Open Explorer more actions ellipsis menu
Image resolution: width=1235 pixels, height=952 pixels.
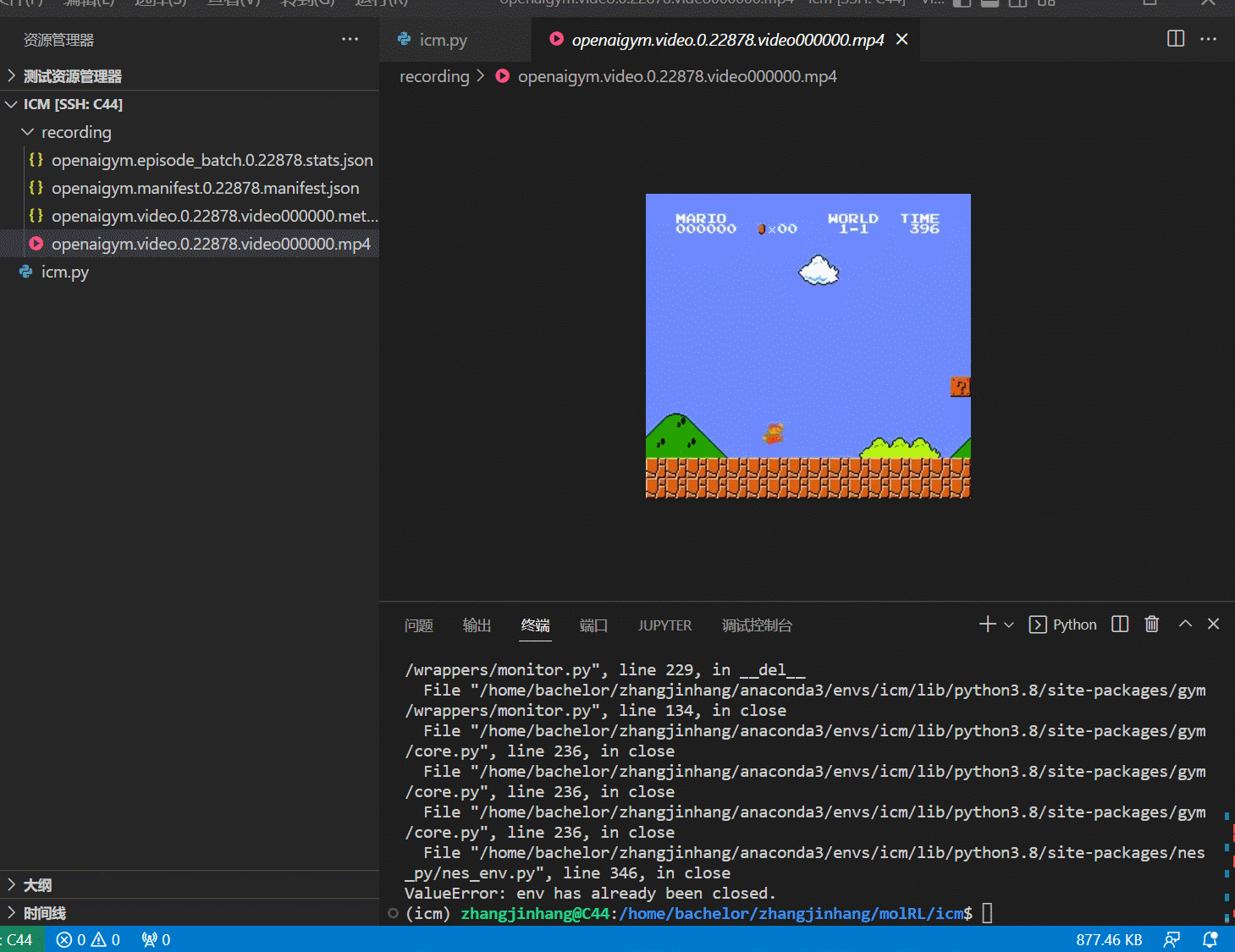(x=350, y=39)
